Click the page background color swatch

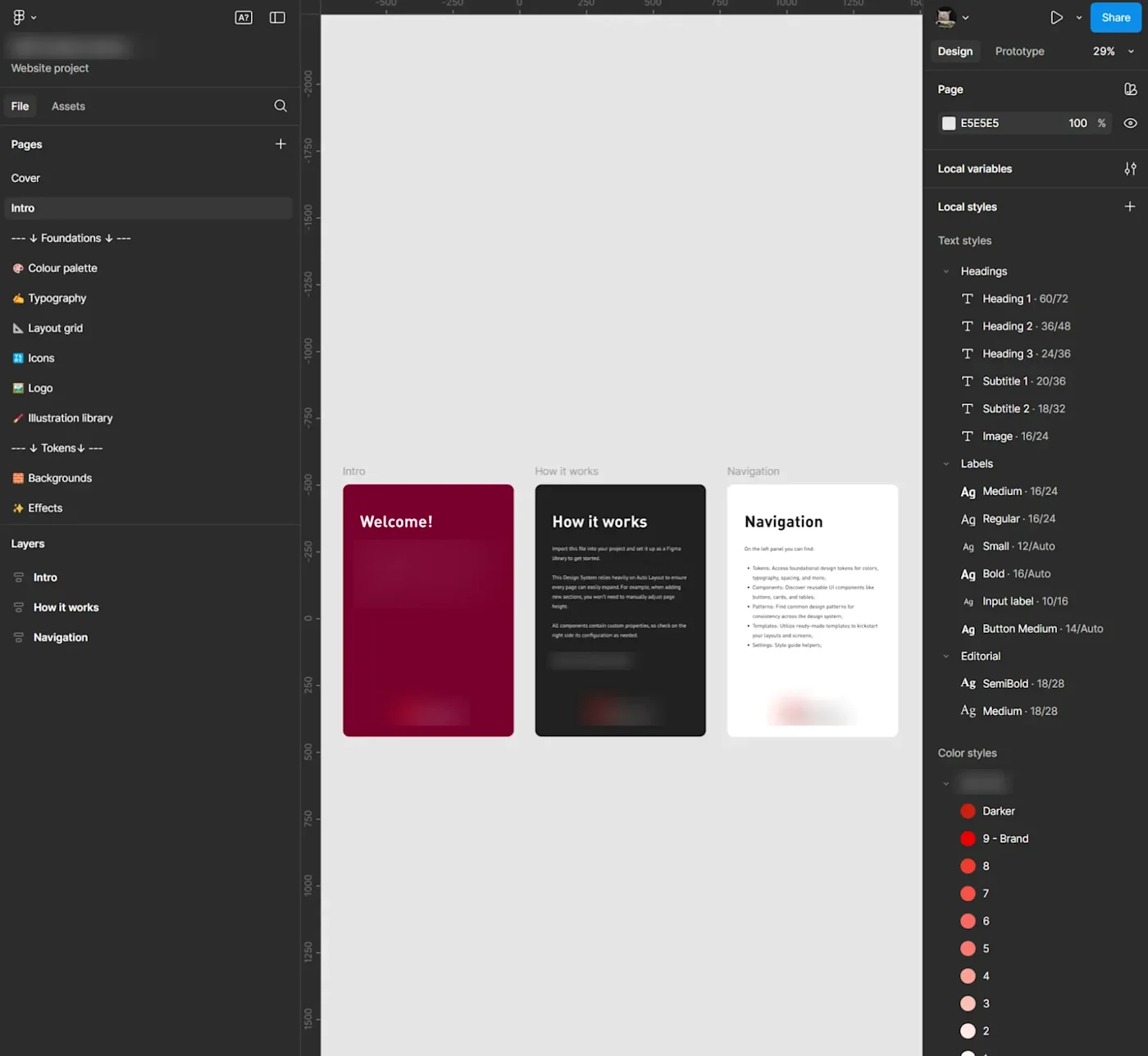[949, 123]
